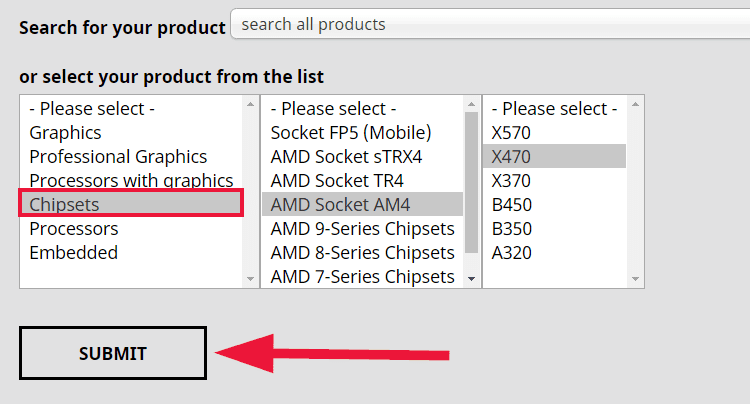Pick Processors in the category list
750x404 pixels.
coord(132,228)
